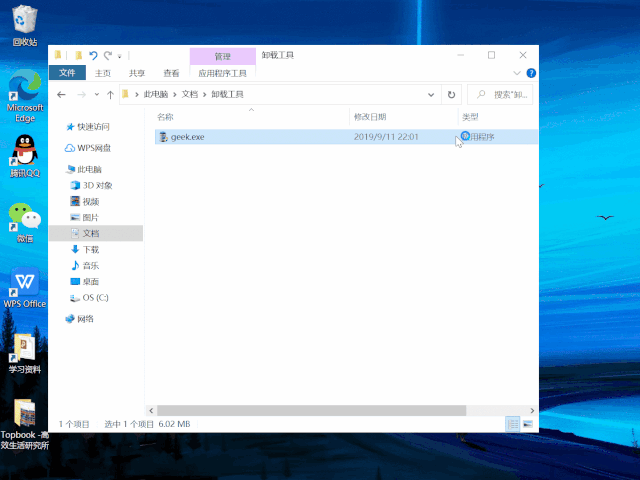Switch to details view in the status bar
The image size is (640, 480).
pyautogui.click(x=513, y=424)
